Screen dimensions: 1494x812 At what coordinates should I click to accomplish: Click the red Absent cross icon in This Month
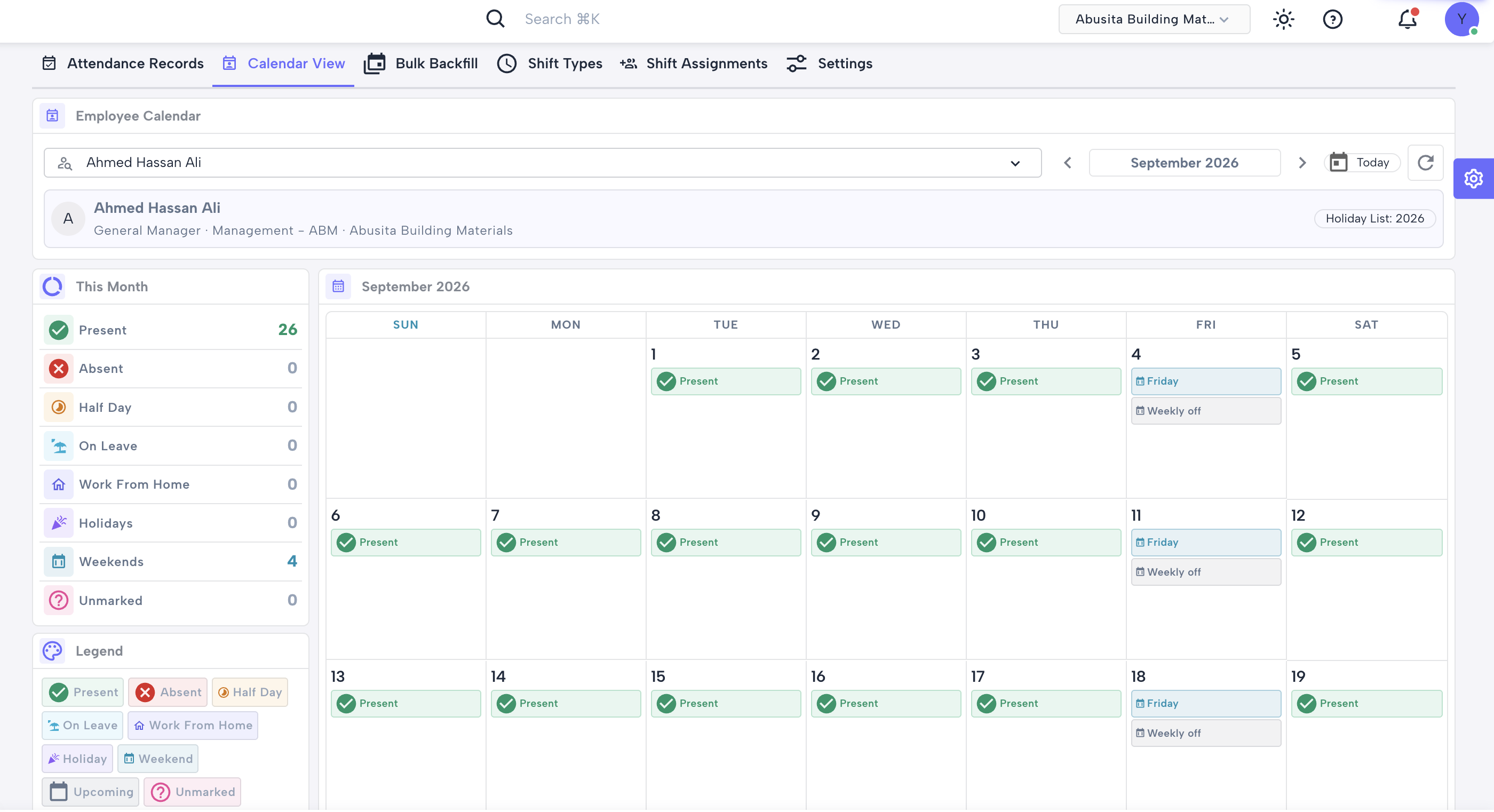point(59,369)
